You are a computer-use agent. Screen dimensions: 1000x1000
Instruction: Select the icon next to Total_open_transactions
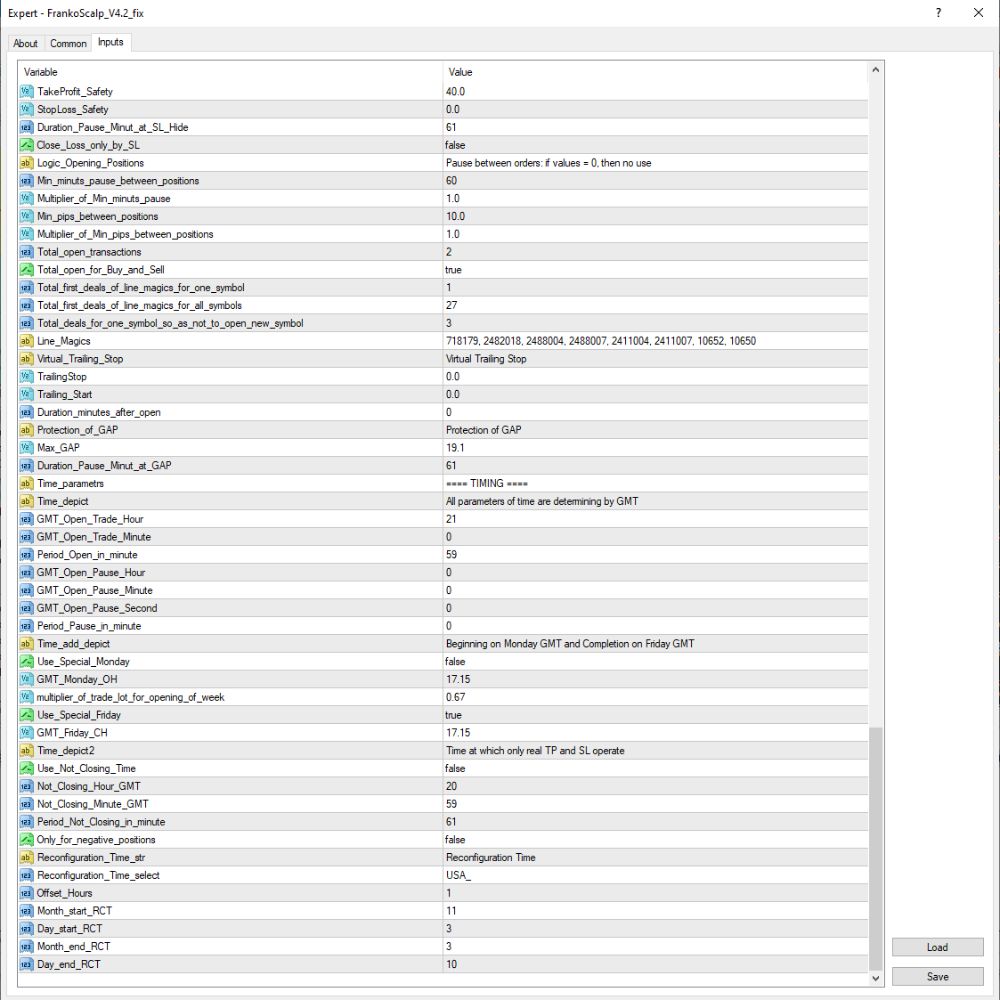pyautogui.click(x=26, y=252)
